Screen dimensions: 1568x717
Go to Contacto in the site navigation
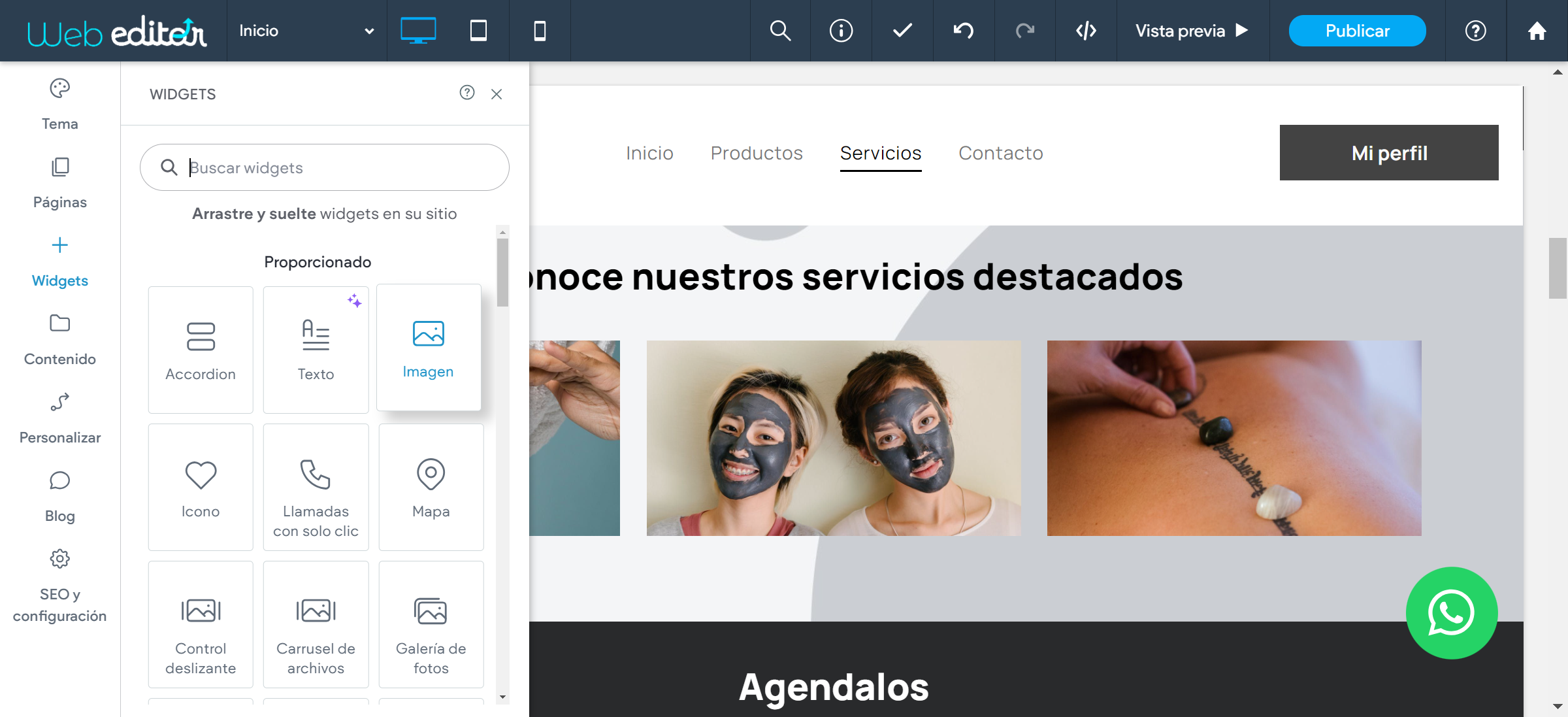(1001, 153)
